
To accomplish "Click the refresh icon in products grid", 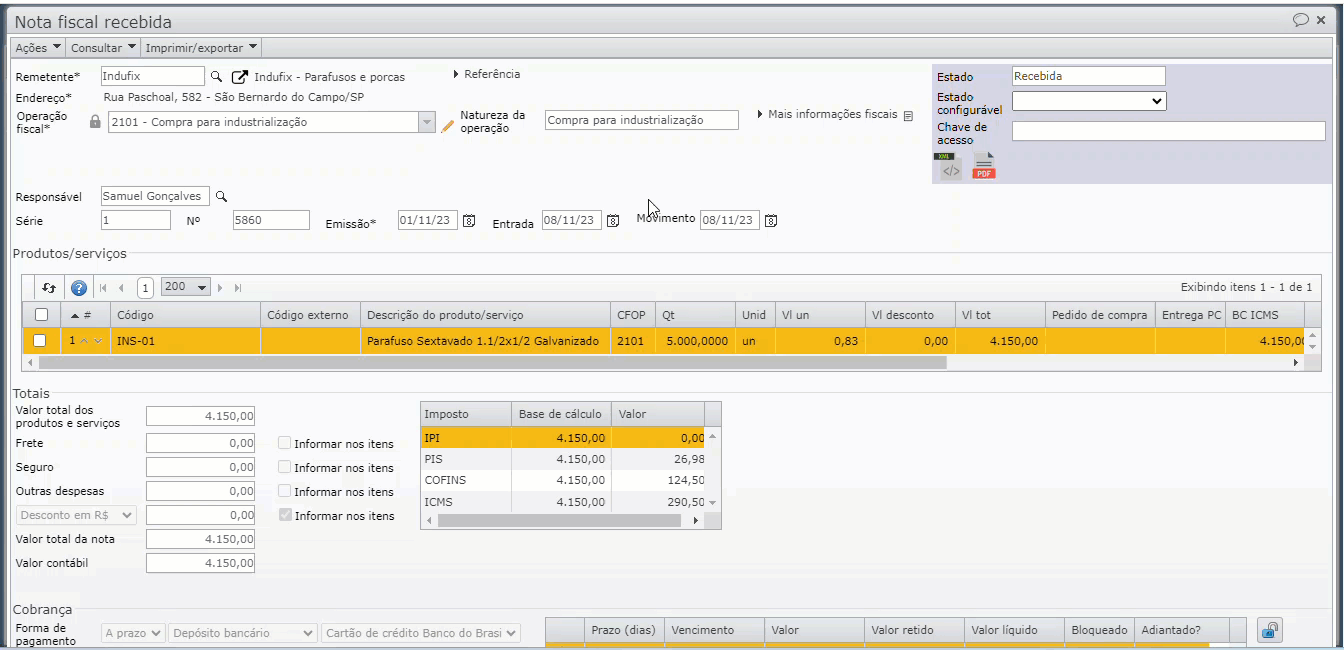I will click(x=49, y=287).
